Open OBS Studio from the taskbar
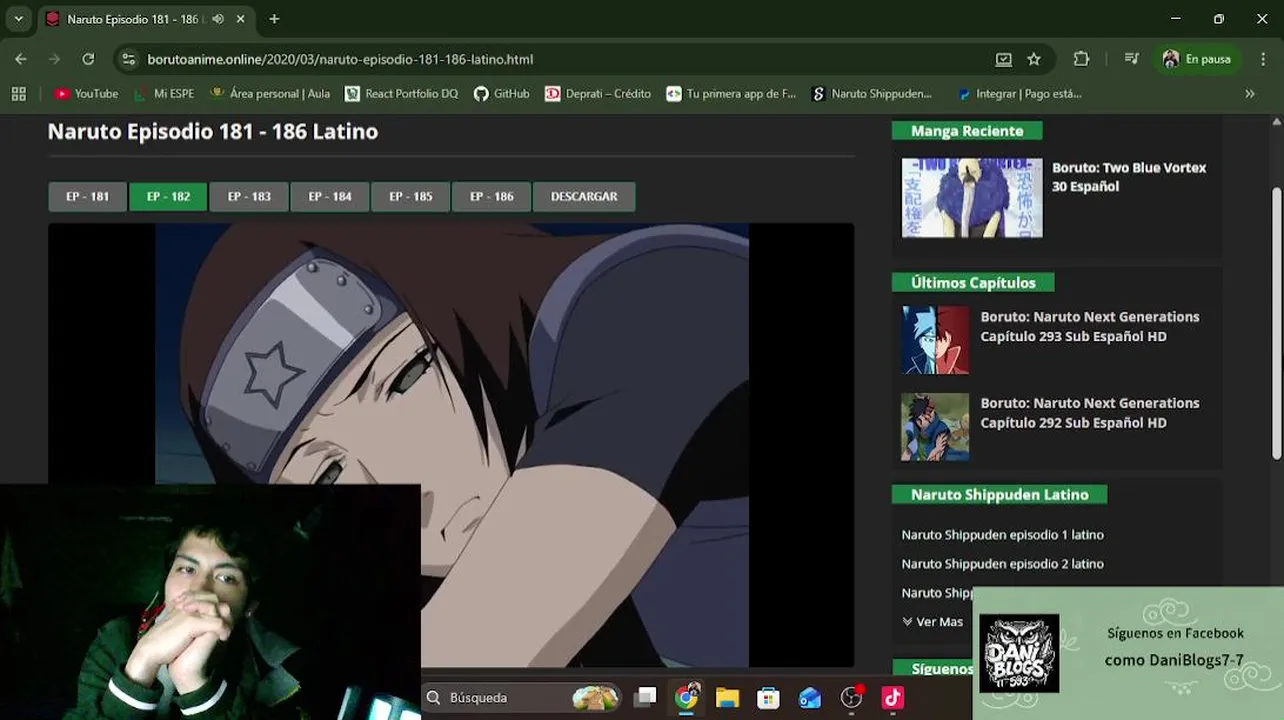 click(x=851, y=697)
